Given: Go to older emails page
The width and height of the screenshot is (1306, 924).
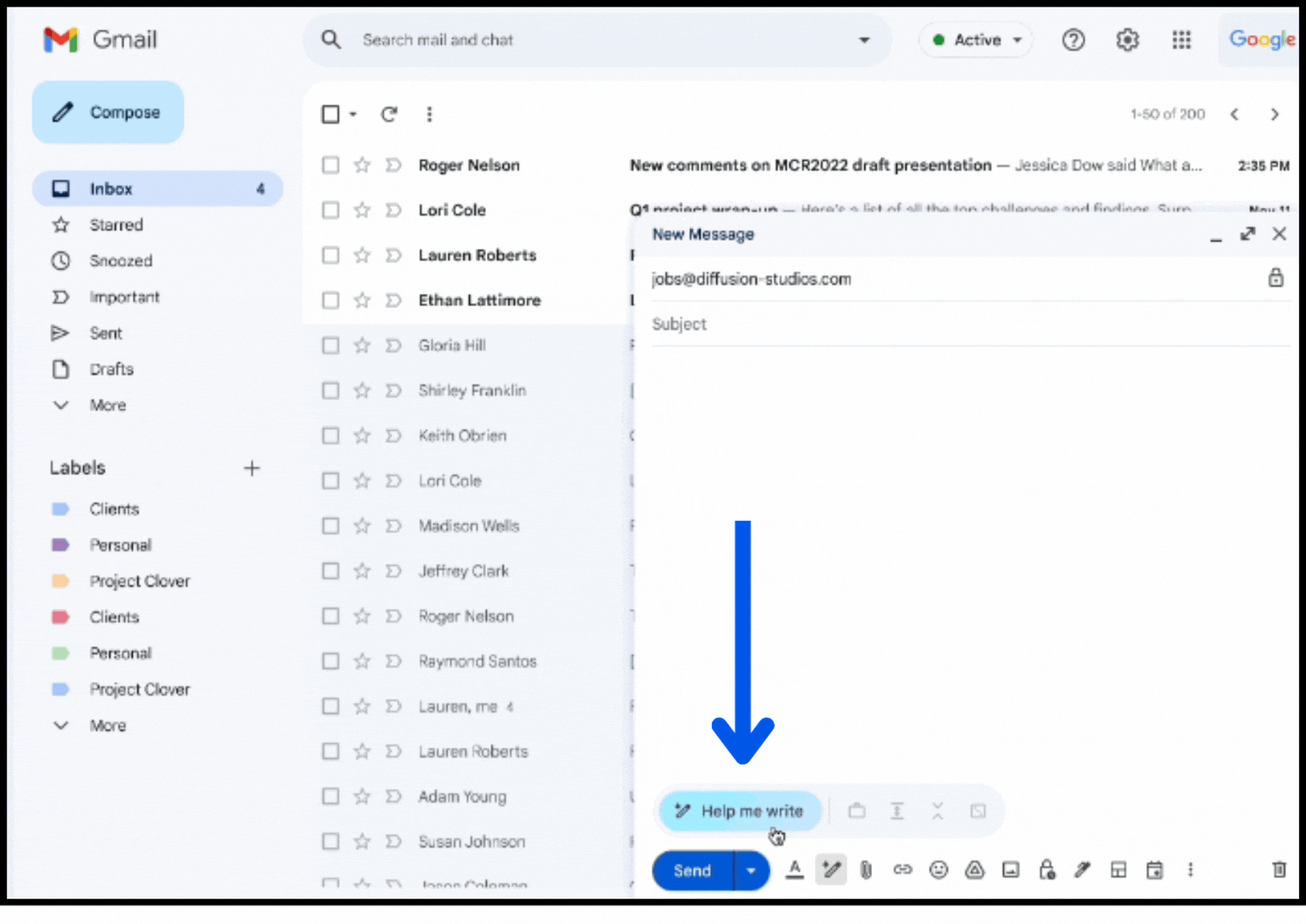Looking at the screenshot, I should point(1274,114).
